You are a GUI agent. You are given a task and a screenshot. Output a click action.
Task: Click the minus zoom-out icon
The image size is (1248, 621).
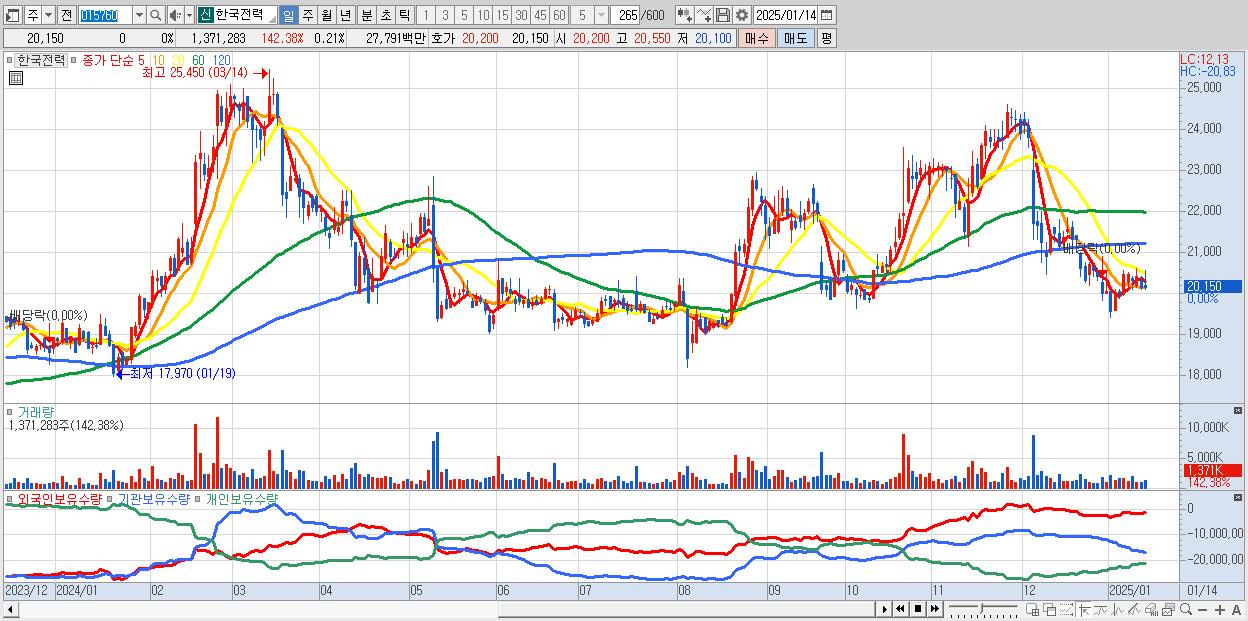(1203, 610)
